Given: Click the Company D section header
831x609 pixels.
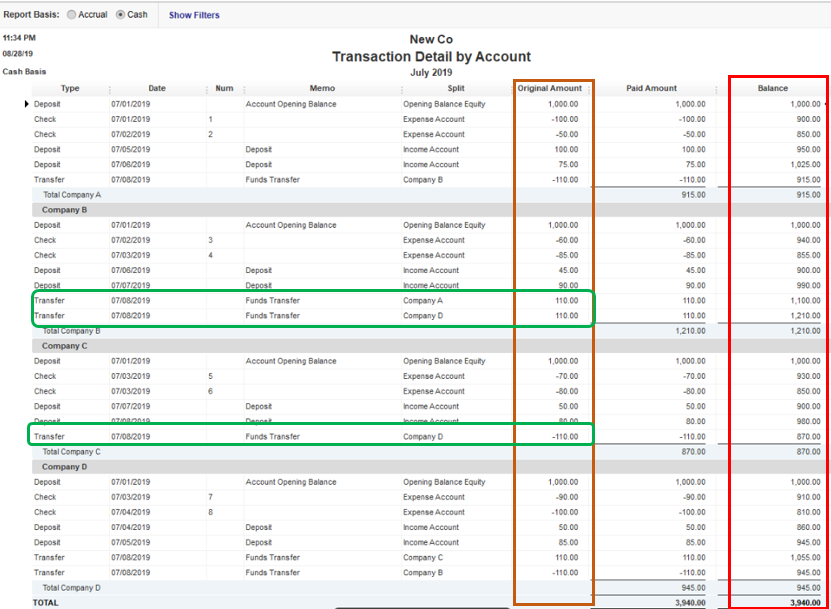Looking at the screenshot, I should tap(64, 467).
